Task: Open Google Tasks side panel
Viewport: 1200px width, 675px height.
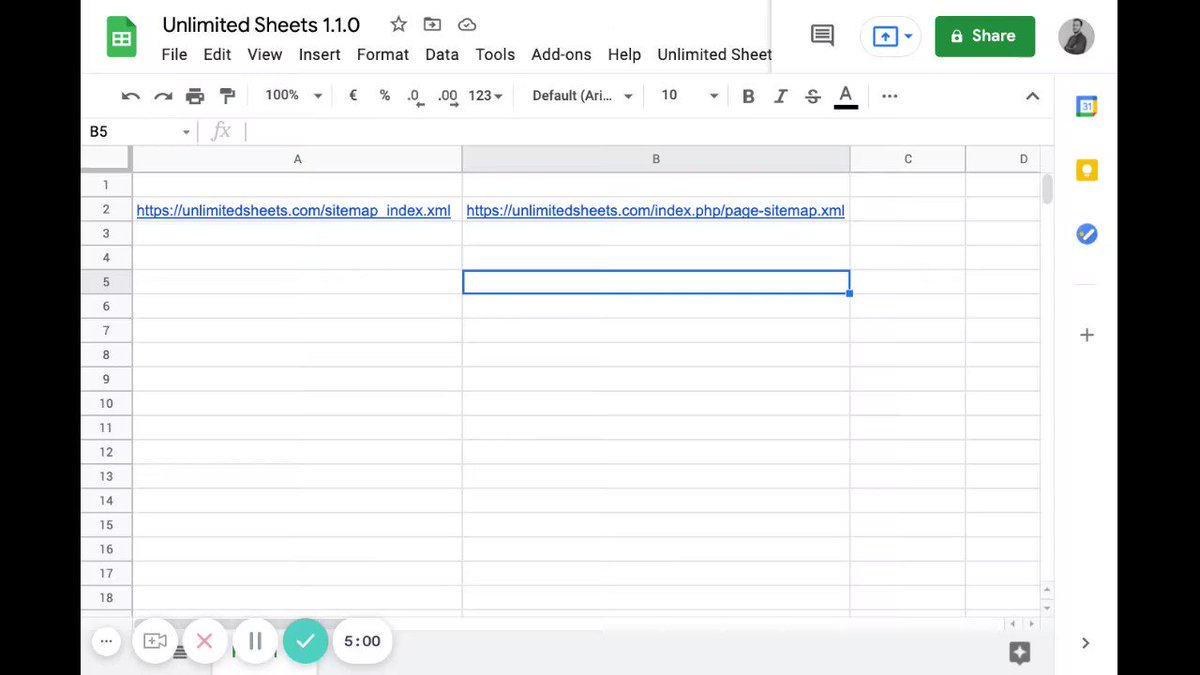Action: [1087, 234]
